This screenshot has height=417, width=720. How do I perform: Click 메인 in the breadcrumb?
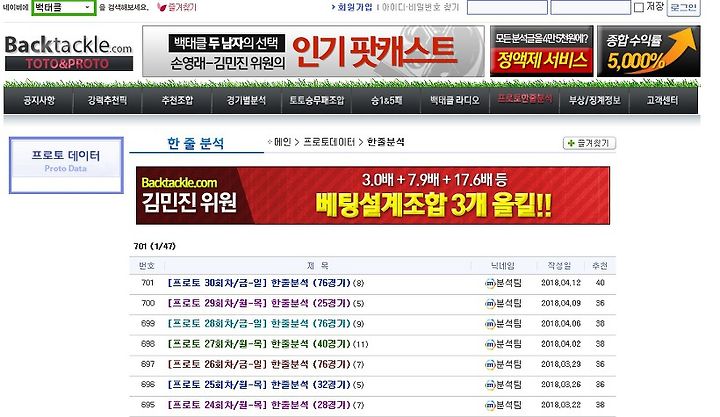pos(283,142)
